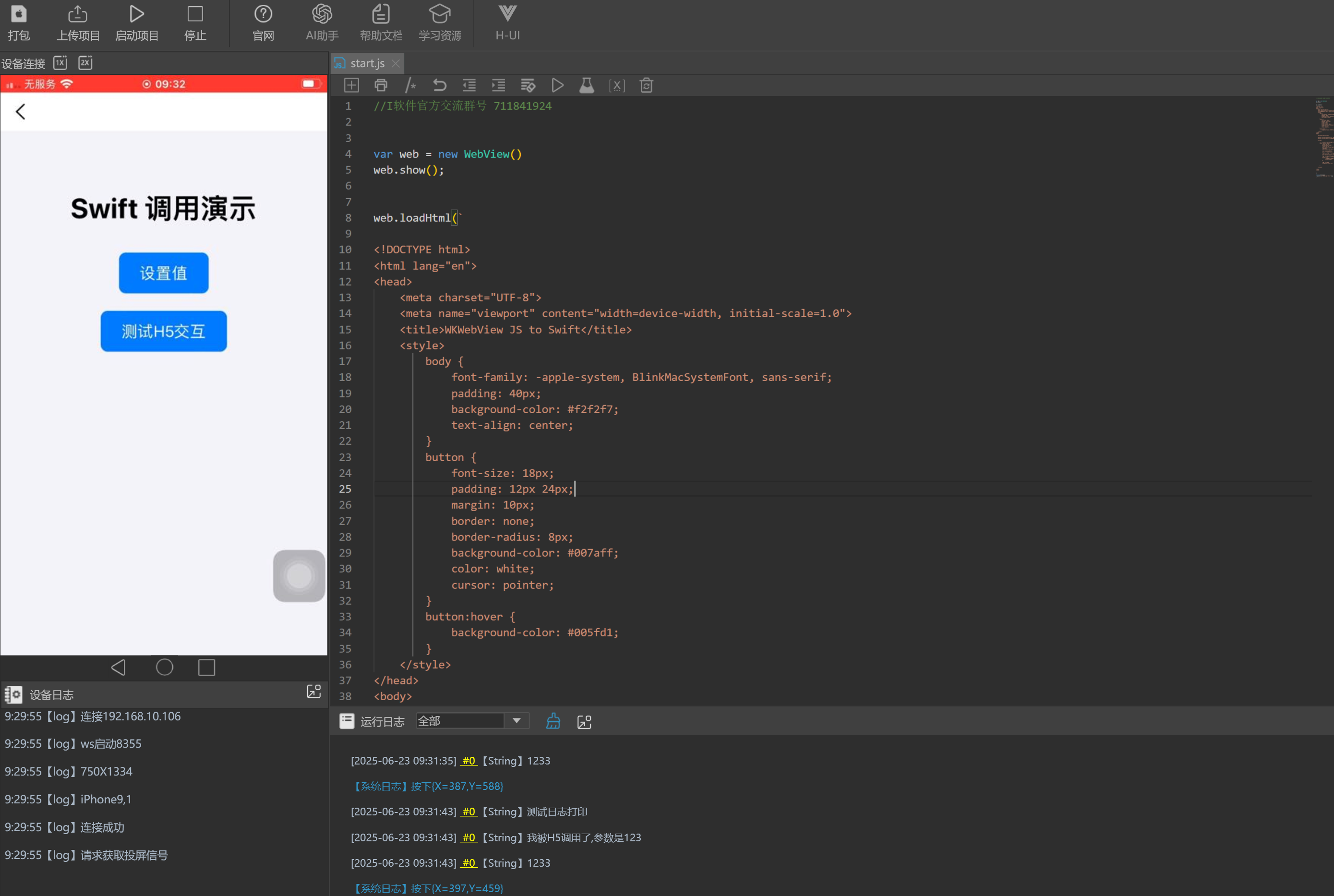Click the print icon in editor toolbar

(x=381, y=86)
